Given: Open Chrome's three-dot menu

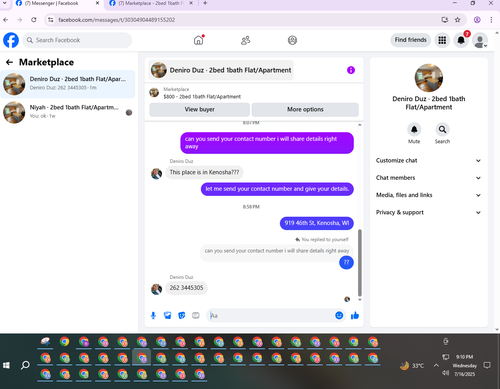Looking at the screenshot, I should pyautogui.click(x=491, y=20).
